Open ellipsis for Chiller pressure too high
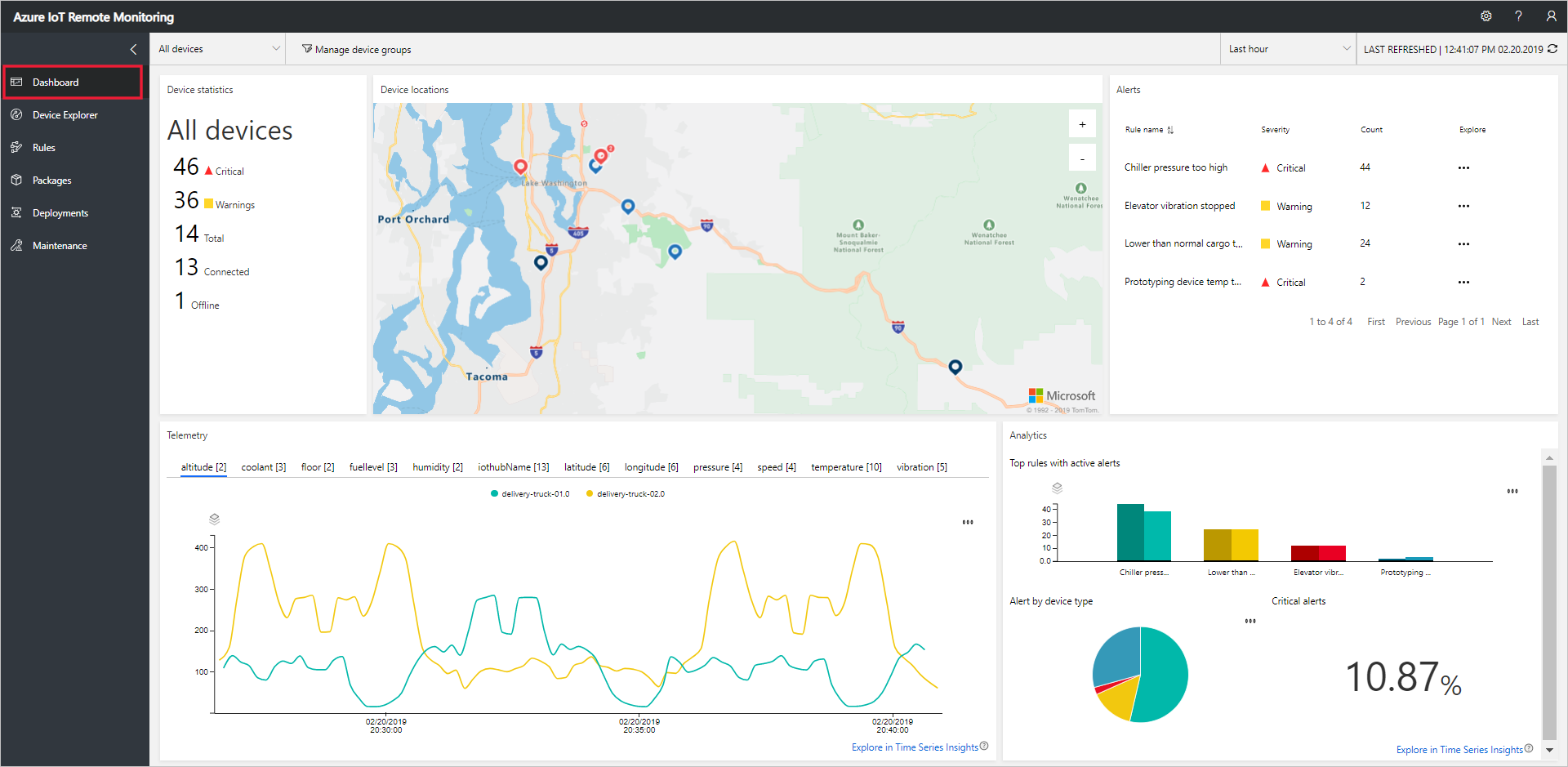Image resolution: width=1568 pixels, height=767 pixels. (x=1463, y=167)
